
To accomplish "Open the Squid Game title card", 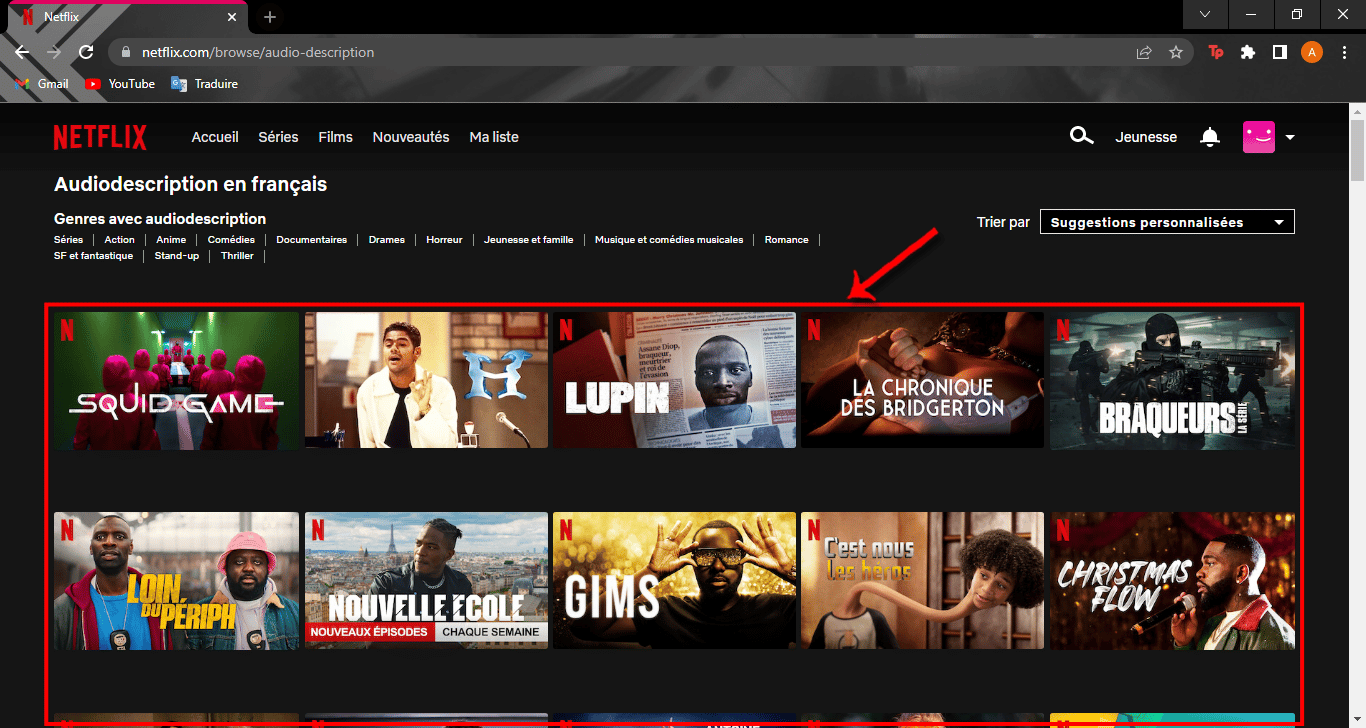I will point(176,380).
